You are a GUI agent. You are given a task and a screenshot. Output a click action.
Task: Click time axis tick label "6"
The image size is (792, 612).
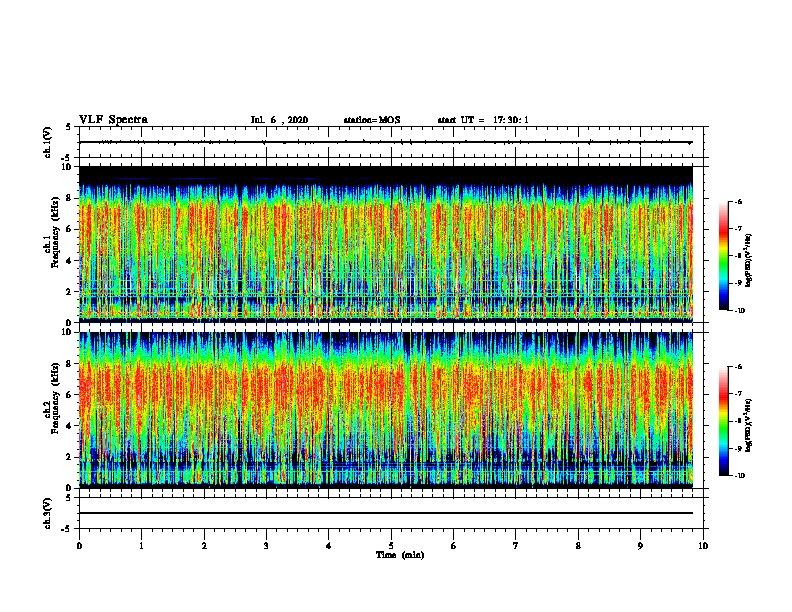click(454, 545)
